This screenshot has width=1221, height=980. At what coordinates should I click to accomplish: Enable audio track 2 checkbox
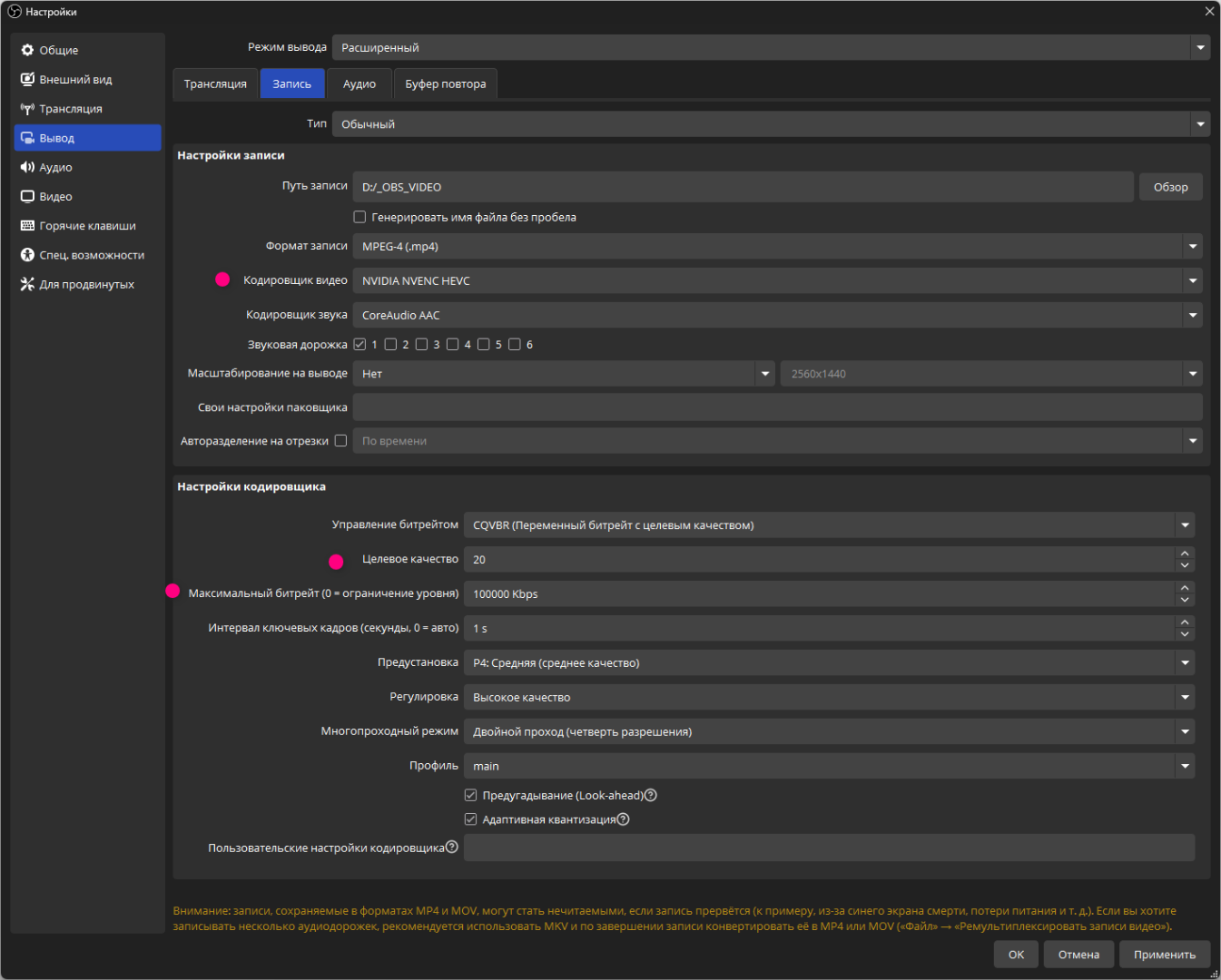click(x=390, y=344)
